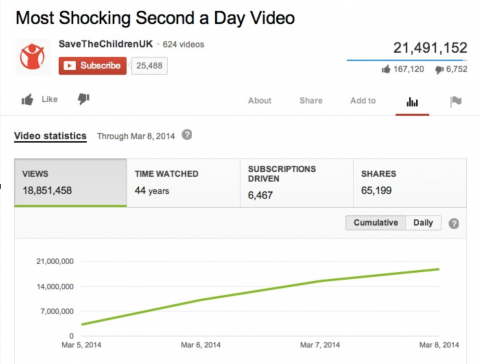
Task: Open the Add to menu
Action: [x=363, y=101]
